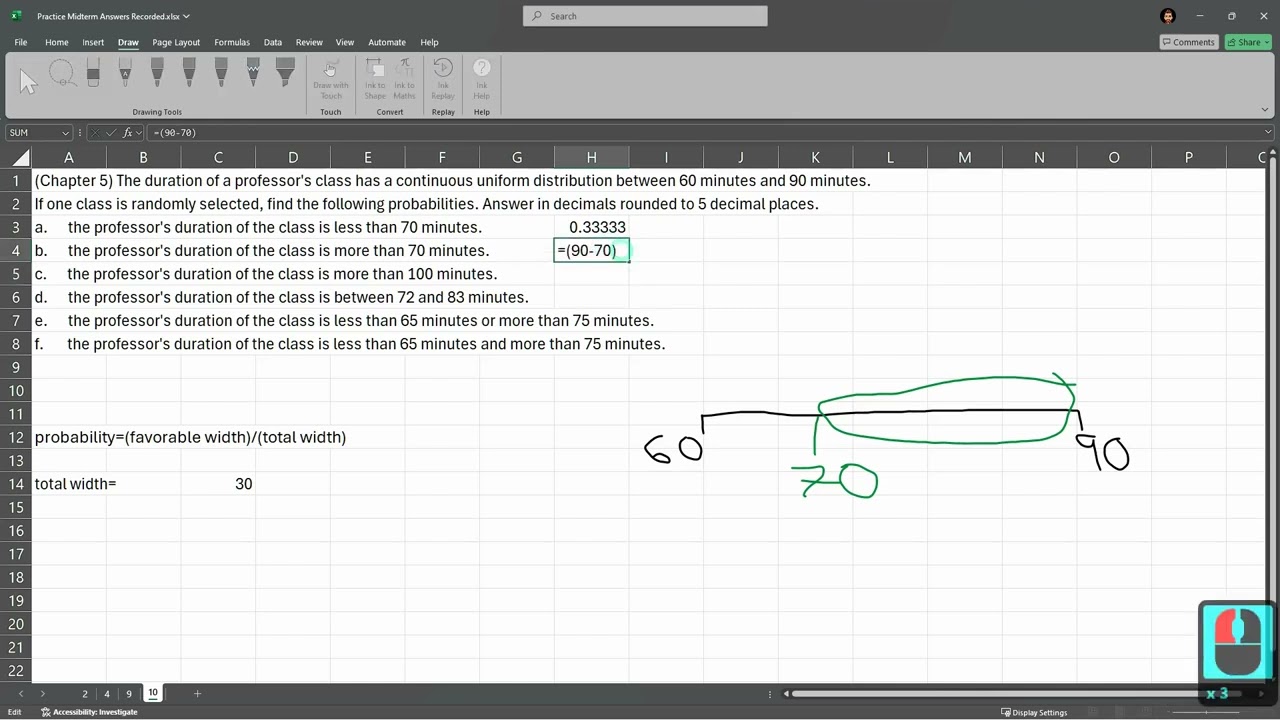Click the '(Chapter 5)' problem statement in row 1
This screenshot has height=720, width=1280.
click(452, 181)
